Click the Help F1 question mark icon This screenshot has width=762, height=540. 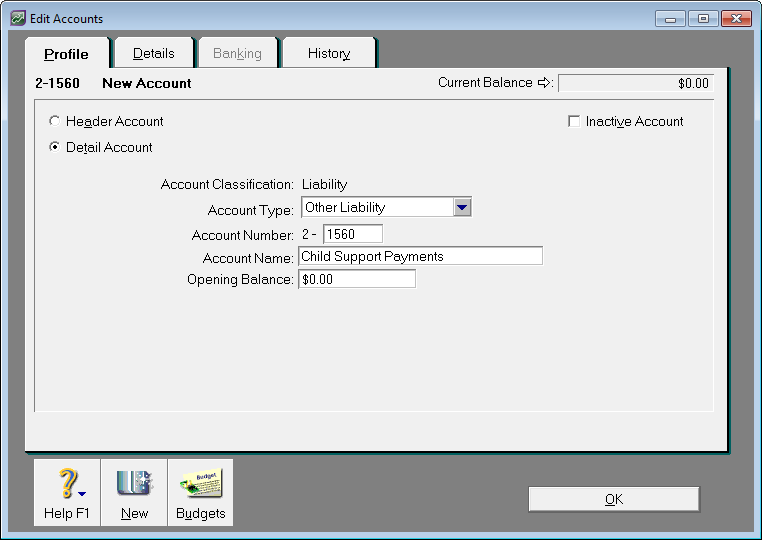[64, 484]
